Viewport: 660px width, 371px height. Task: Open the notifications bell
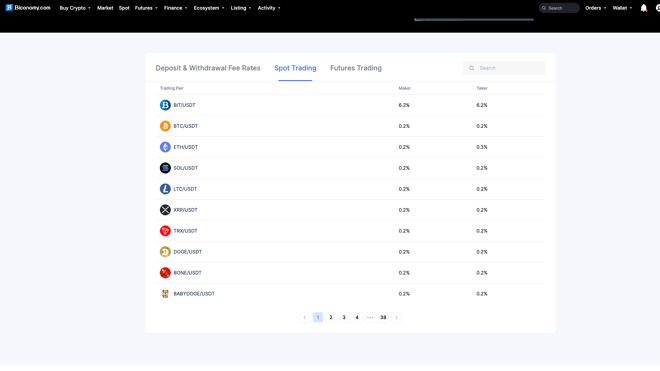click(644, 8)
